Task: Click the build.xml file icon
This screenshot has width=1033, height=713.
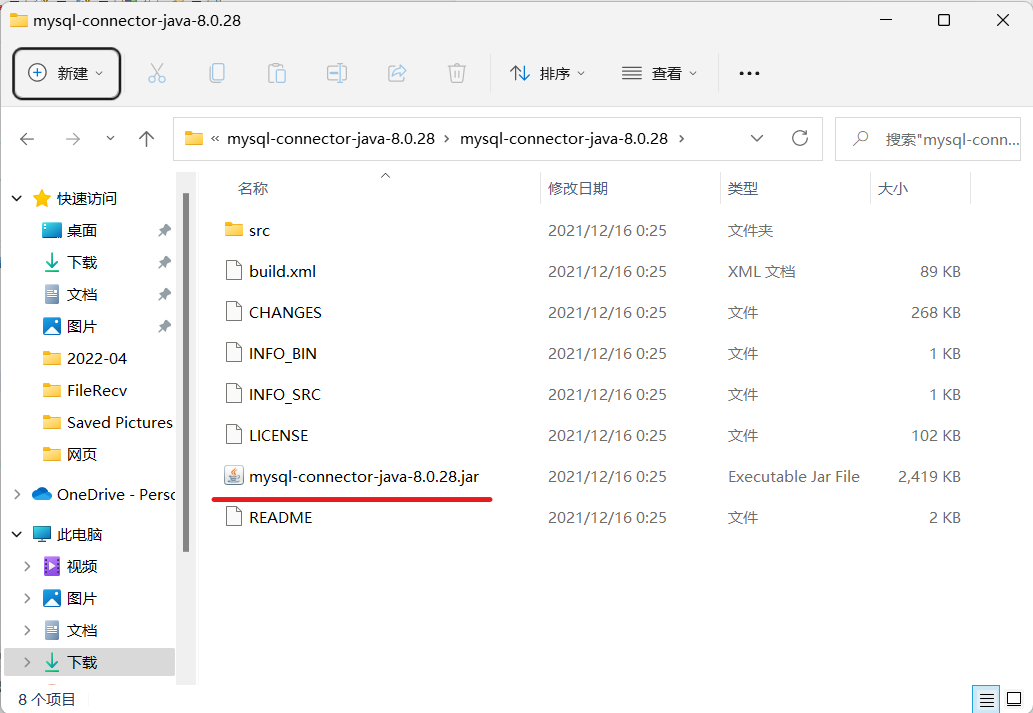Action: [234, 271]
